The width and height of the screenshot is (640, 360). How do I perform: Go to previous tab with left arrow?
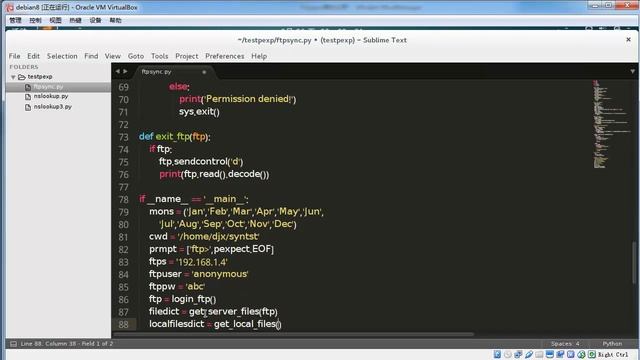click(x=118, y=71)
